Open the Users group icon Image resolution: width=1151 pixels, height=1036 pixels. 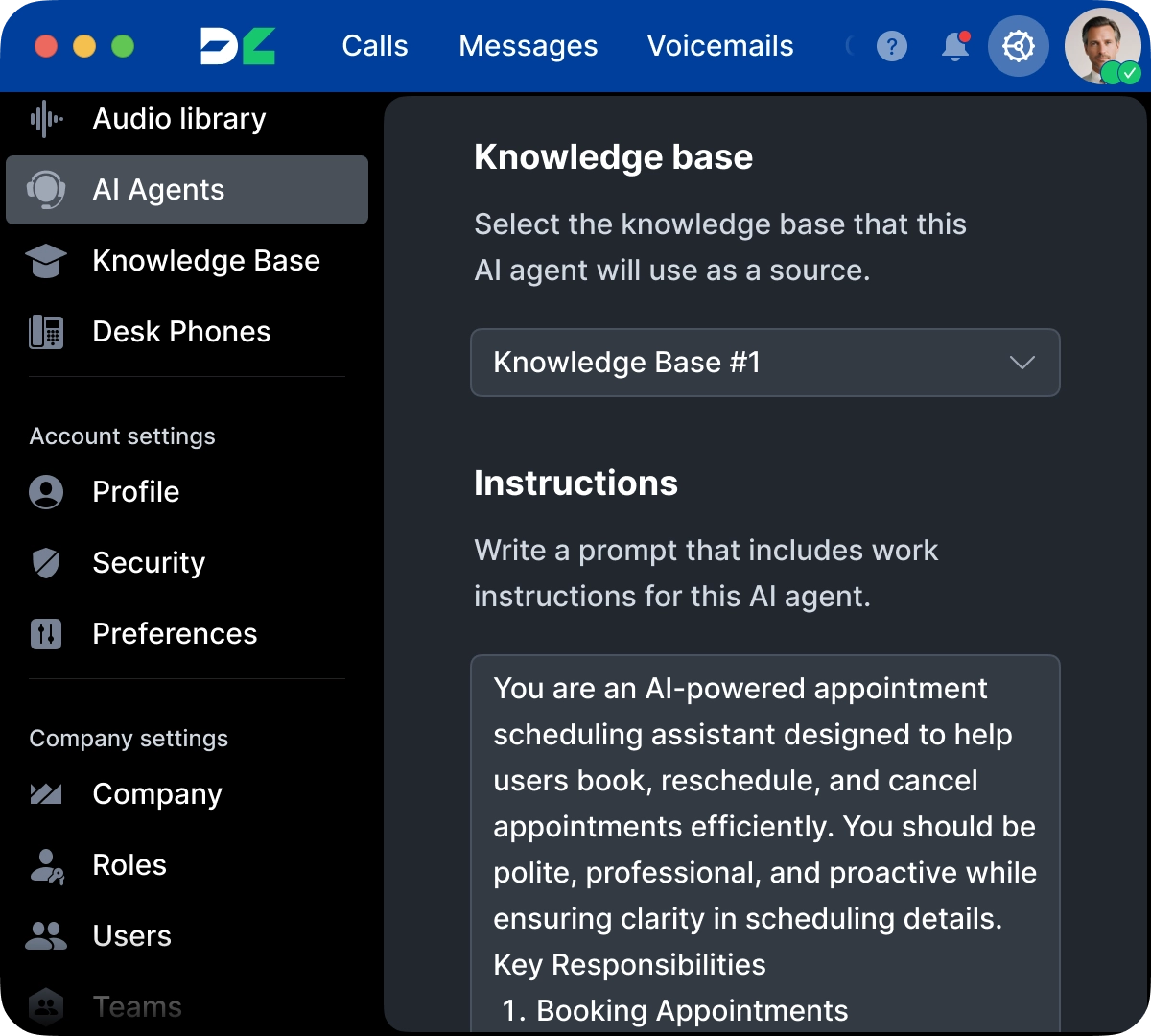click(44, 935)
